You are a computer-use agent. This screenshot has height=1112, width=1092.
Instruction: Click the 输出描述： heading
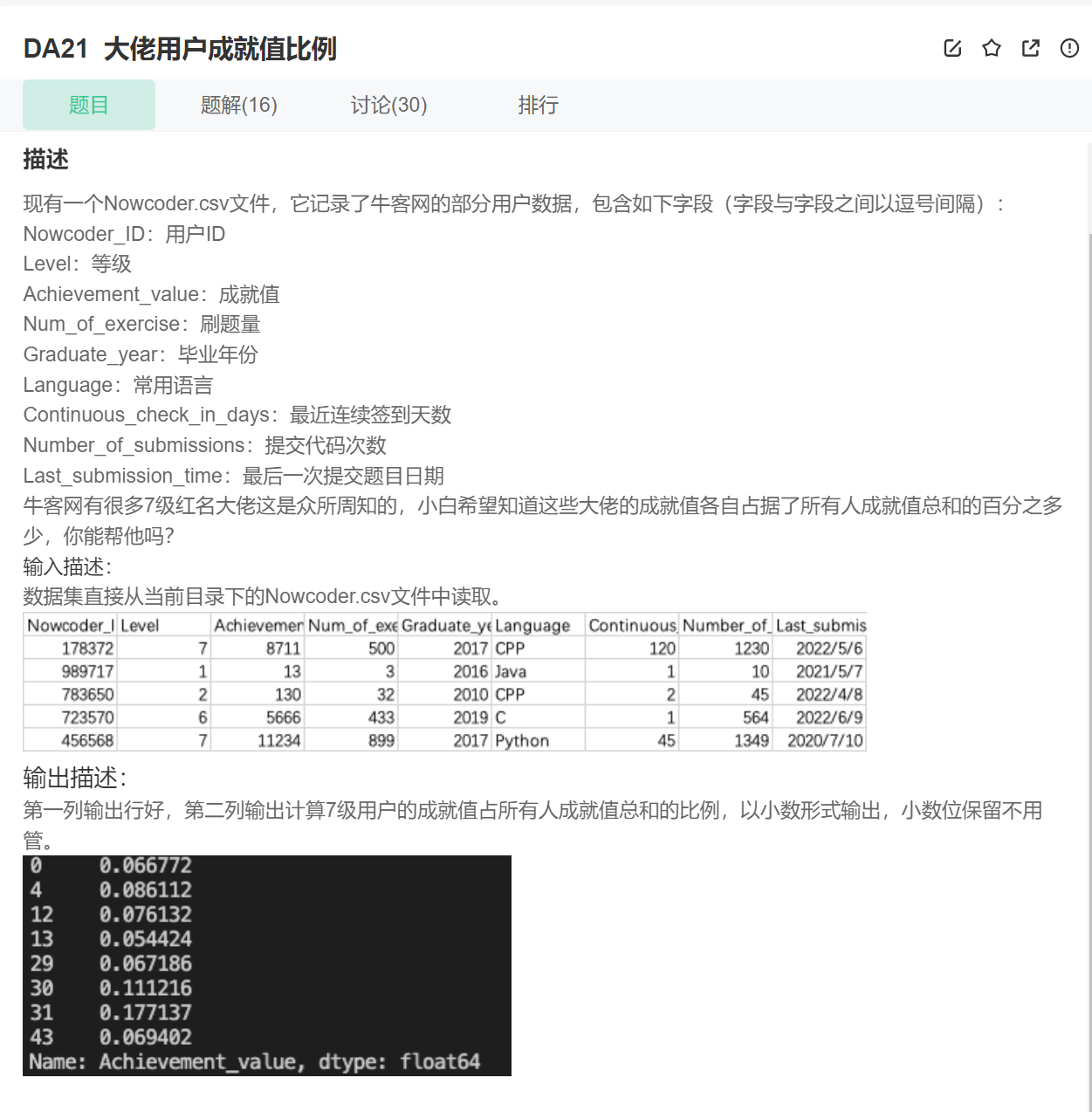tap(75, 778)
